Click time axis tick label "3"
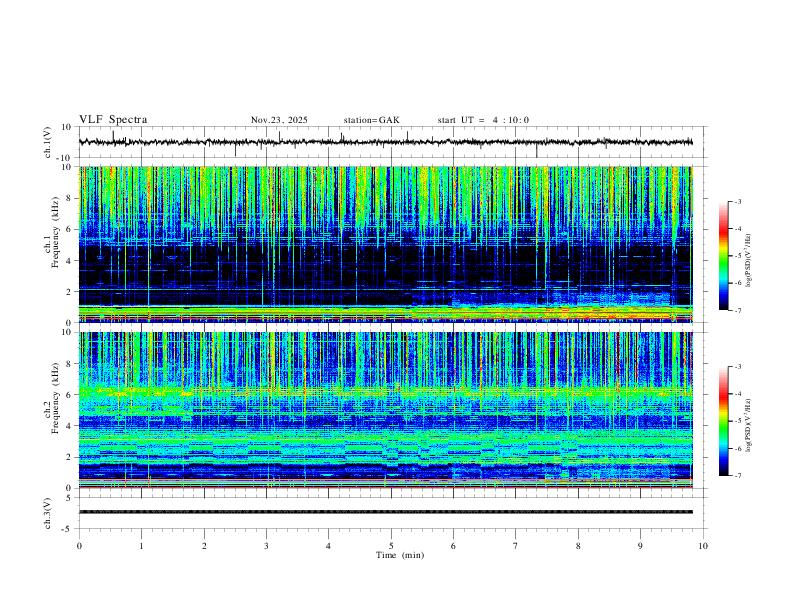 (266, 546)
